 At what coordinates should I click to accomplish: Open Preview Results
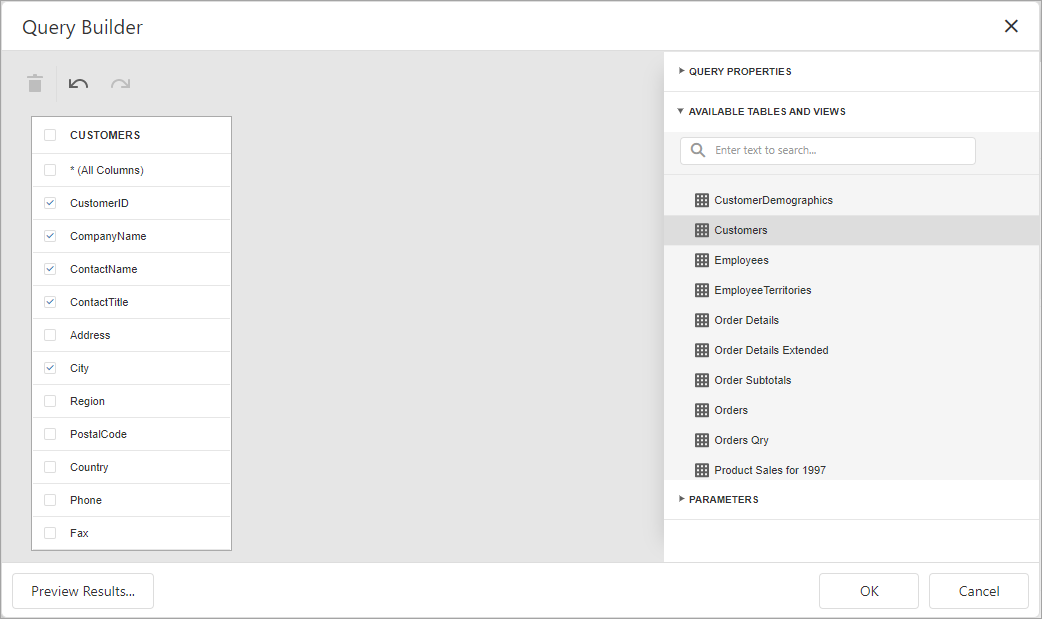[x=83, y=591]
